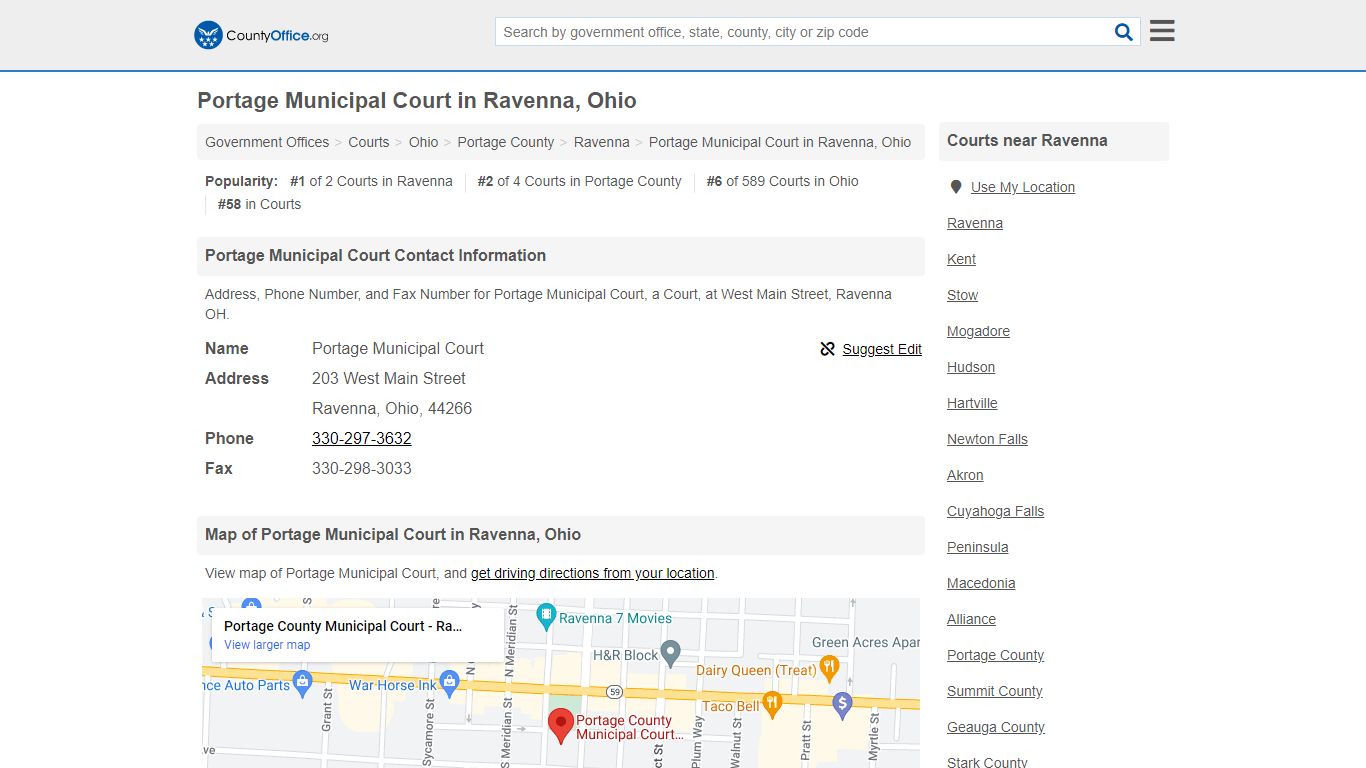
Task: Click the Suggest Edit pencil icon
Action: 827,349
